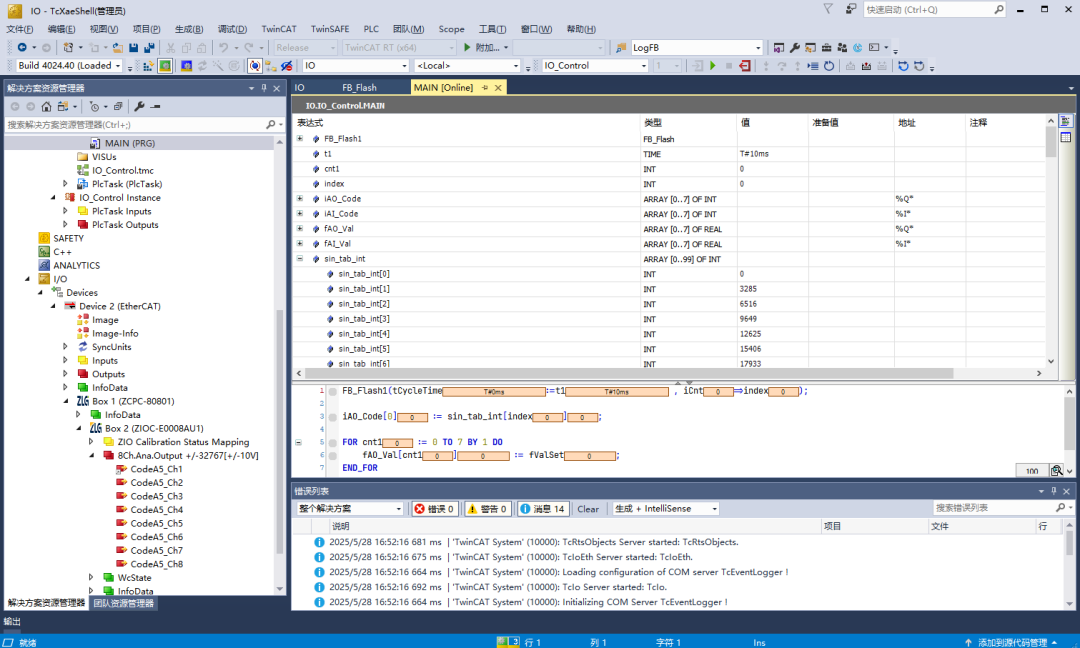Viewport: 1080px width, 648px height.
Task: Open the 整个解决方案 scope dropdown
Action: click(399, 509)
